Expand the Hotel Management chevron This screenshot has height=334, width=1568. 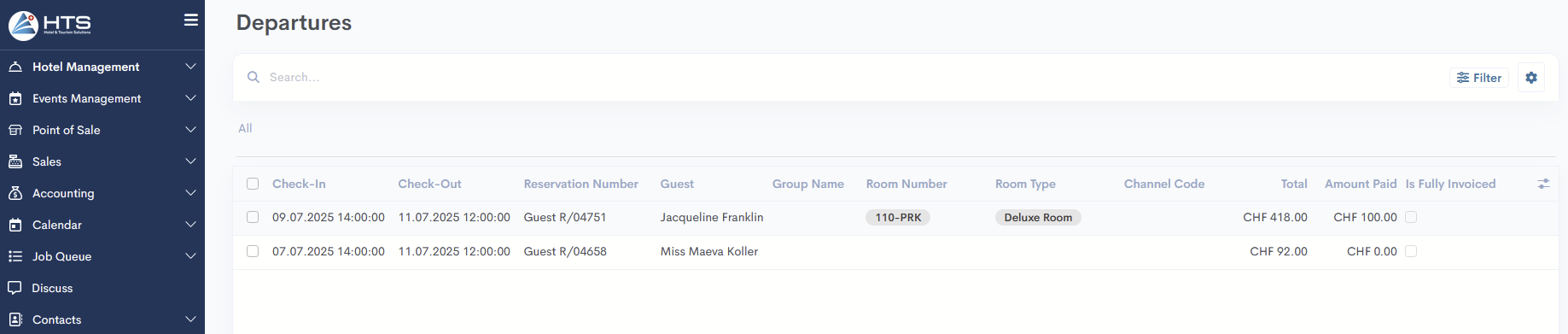[190, 67]
